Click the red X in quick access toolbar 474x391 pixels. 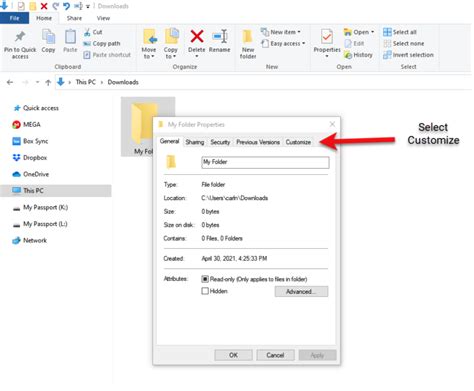tap(44, 6)
